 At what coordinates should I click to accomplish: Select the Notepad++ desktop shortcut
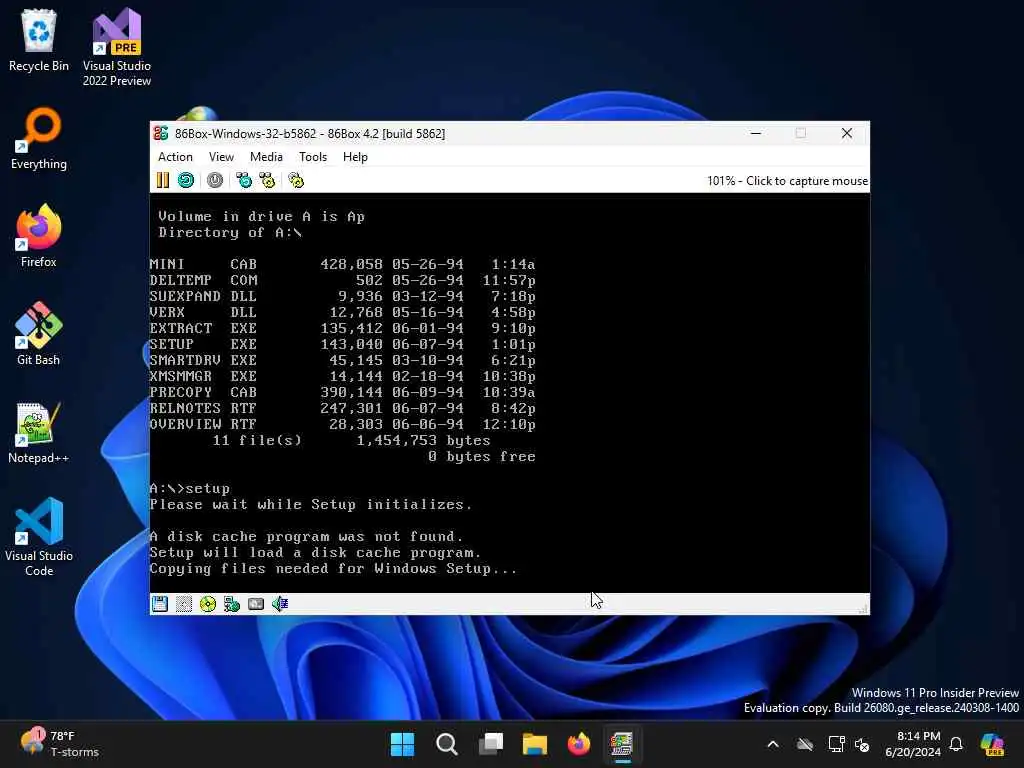(39, 432)
